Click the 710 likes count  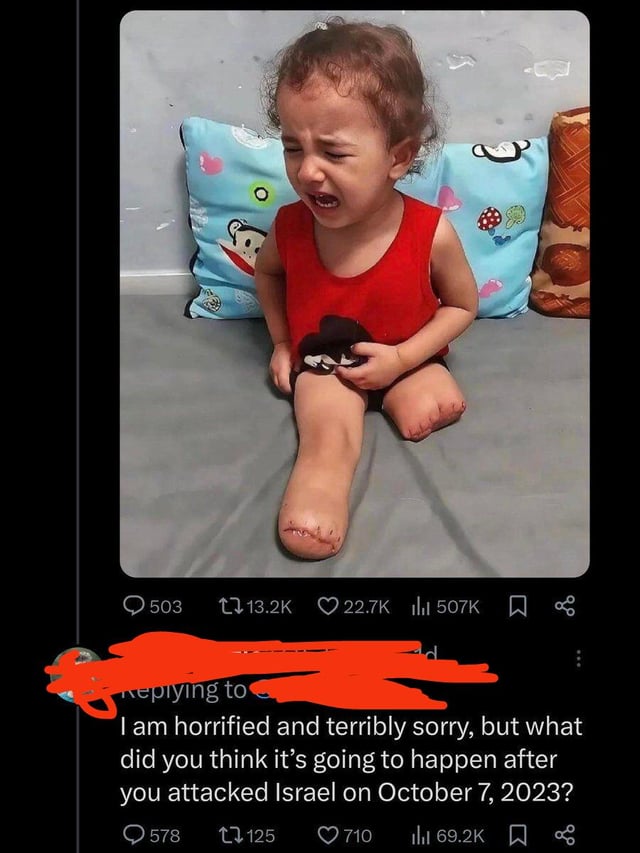point(358,835)
